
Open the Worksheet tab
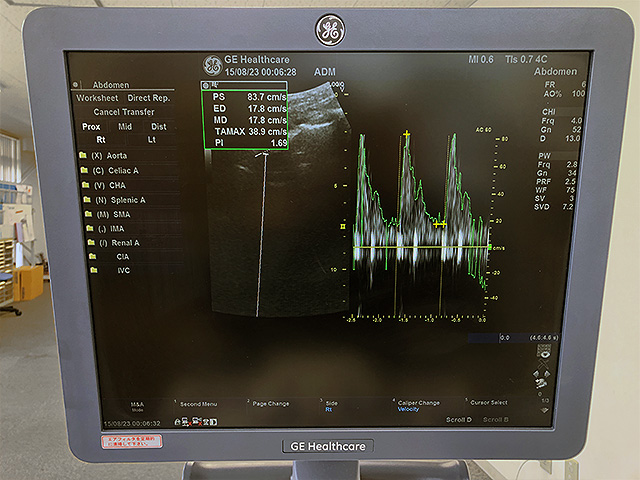click(98, 99)
